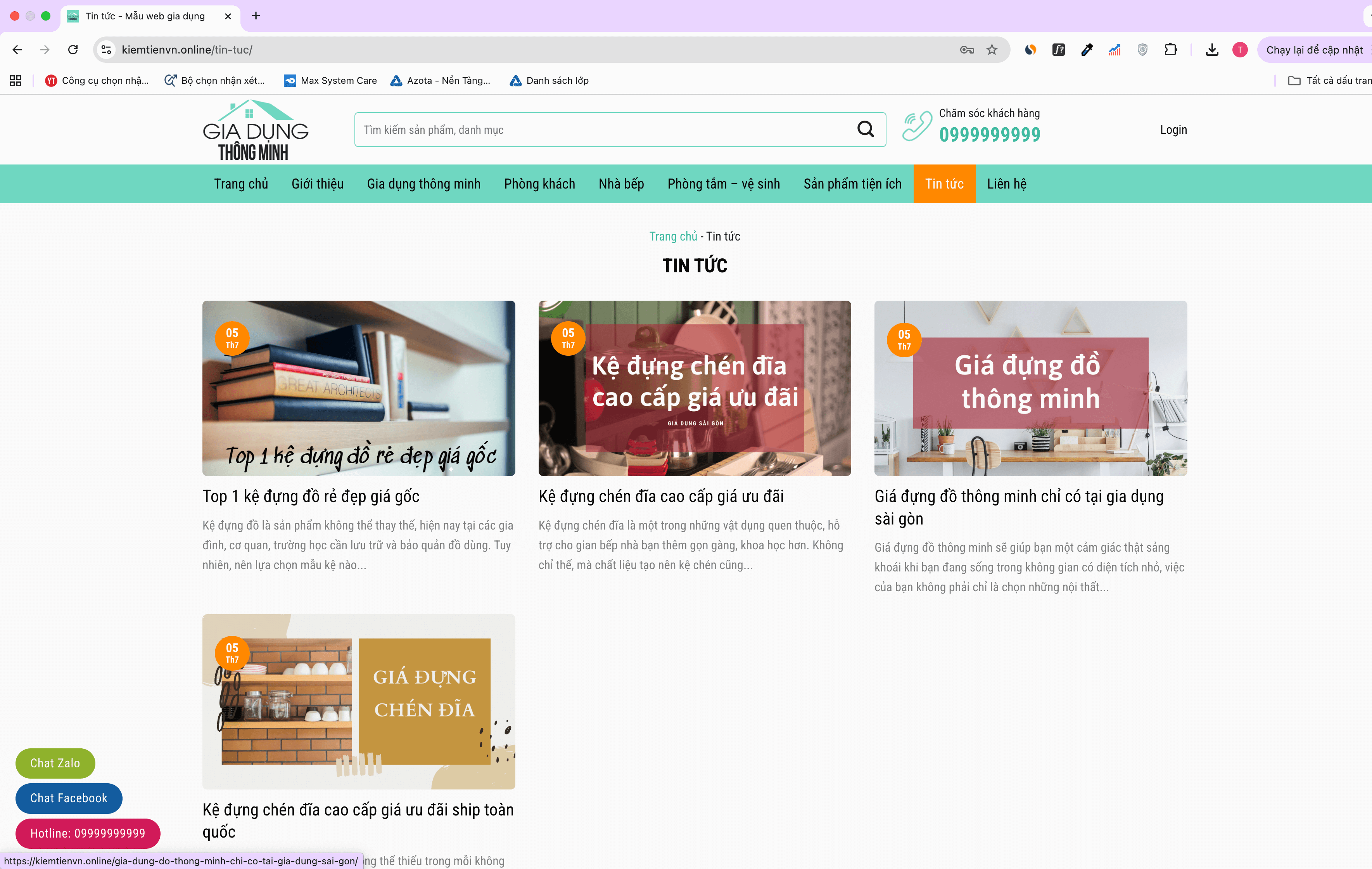
Task: Reload the page with refresh icon
Action: pyautogui.click(x=73, y=50)
